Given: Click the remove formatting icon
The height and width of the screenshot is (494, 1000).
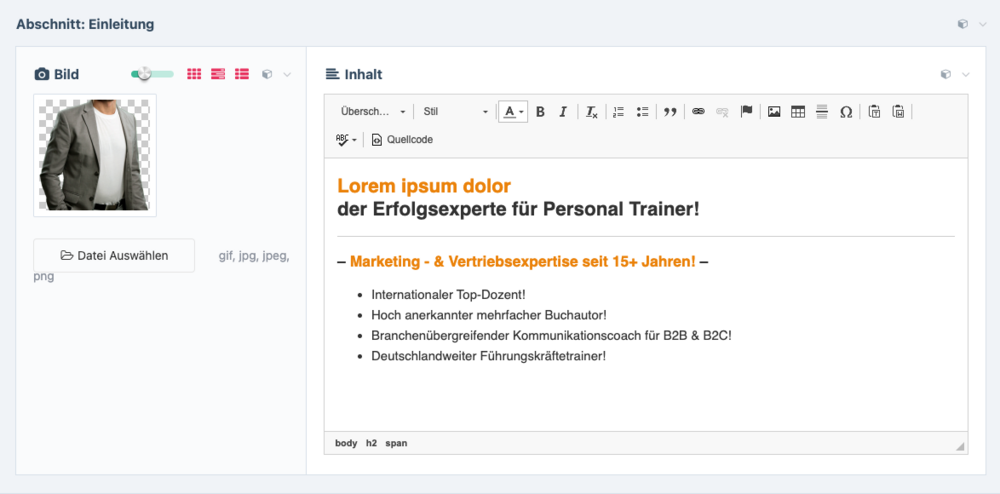Looking at the screenshot, I should [x=591, y=112].
